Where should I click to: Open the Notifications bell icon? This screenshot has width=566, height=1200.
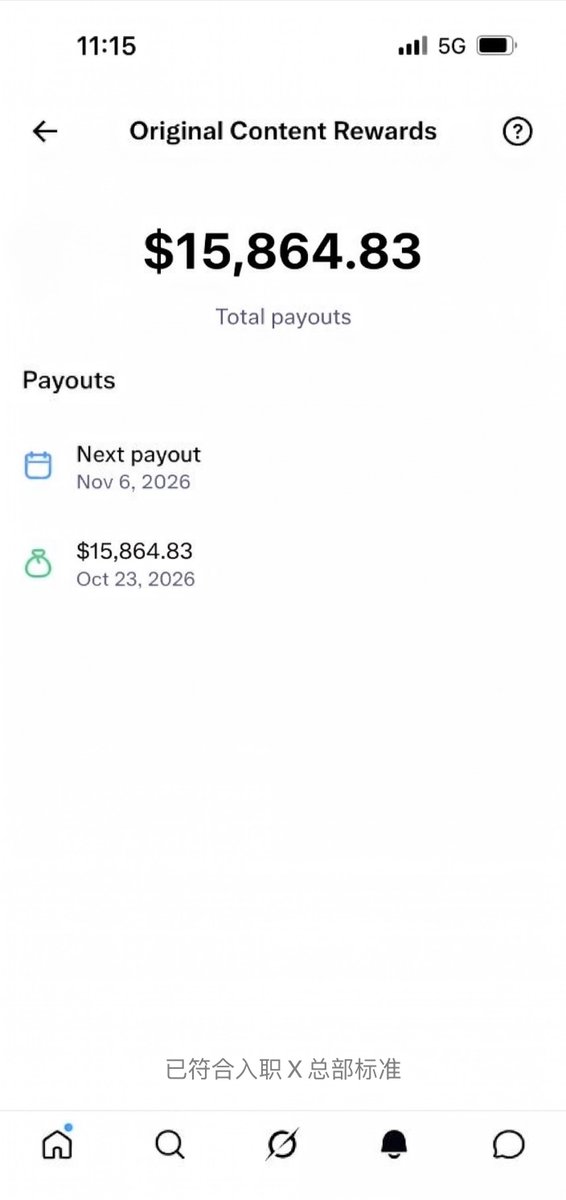pyautogui.click(x=395, y=1144)
